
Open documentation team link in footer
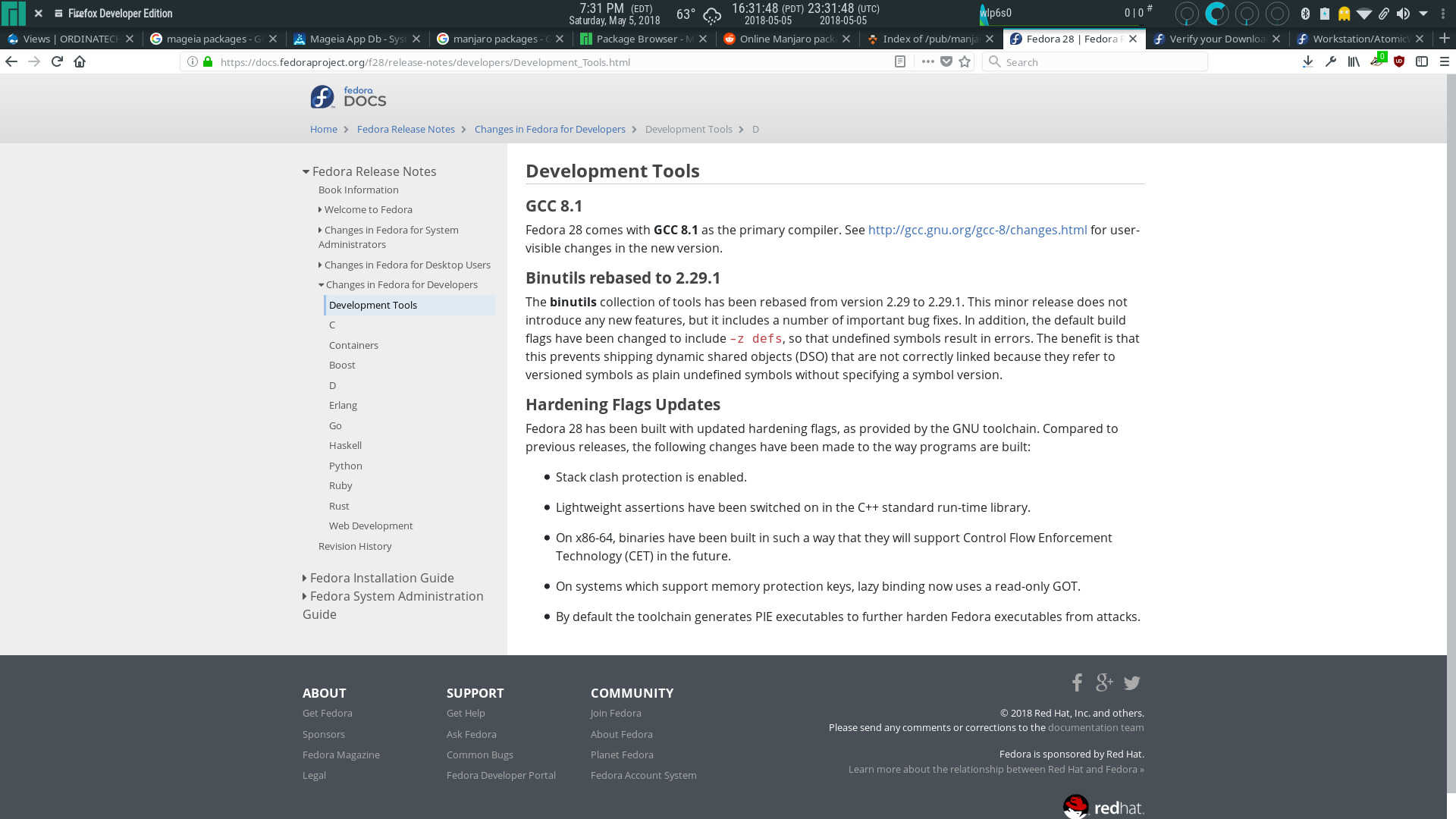tap(1096, 727)
